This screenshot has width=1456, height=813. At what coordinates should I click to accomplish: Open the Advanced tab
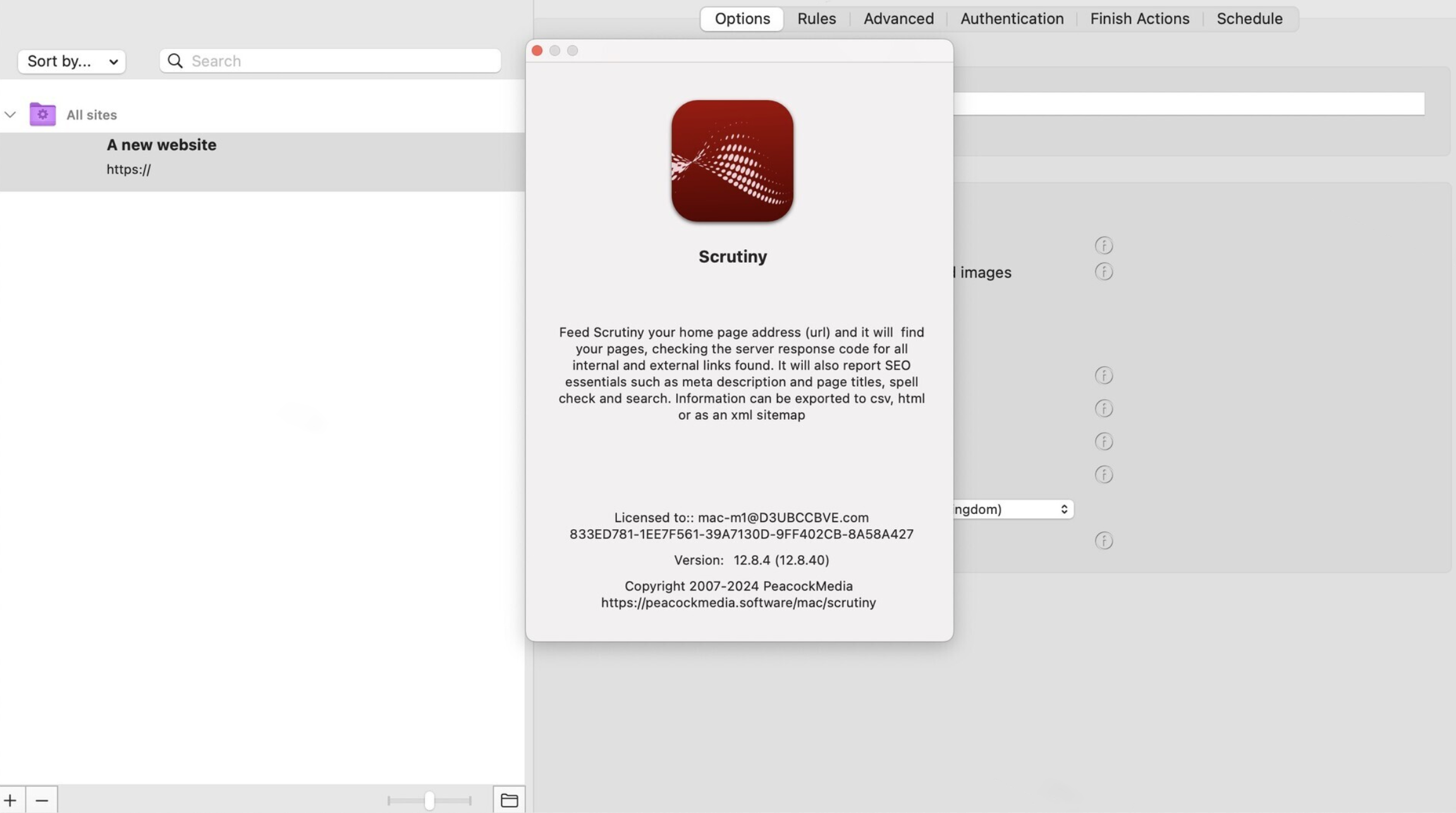[898, 18]
